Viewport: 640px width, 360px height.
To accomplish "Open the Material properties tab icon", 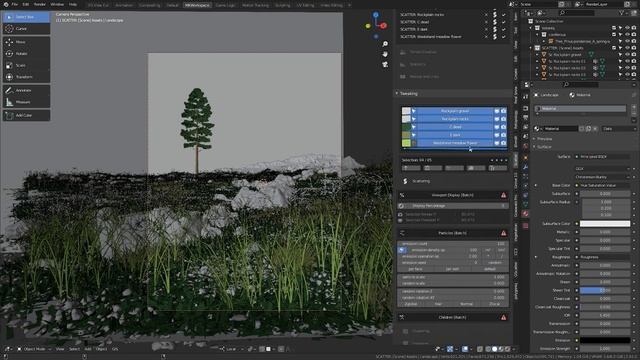I will [x=526, y=214].
